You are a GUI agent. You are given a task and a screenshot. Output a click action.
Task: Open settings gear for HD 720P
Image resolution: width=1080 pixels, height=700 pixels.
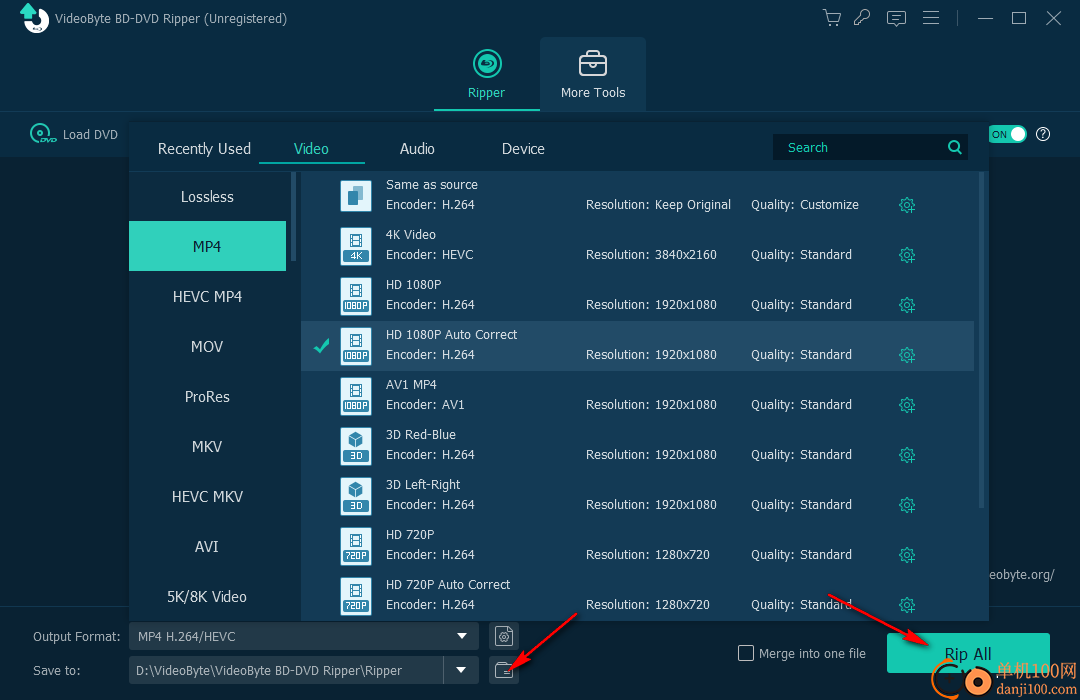tap(907, 555)
